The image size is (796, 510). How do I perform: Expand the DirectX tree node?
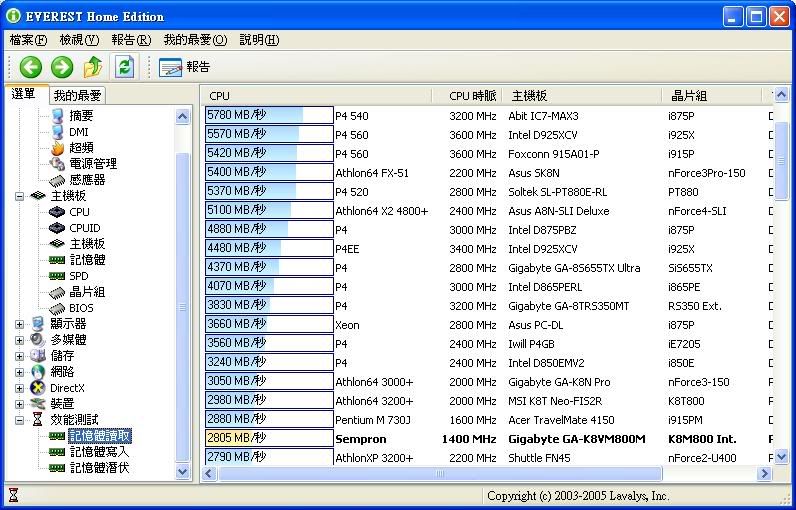click(x=19, y=388)
